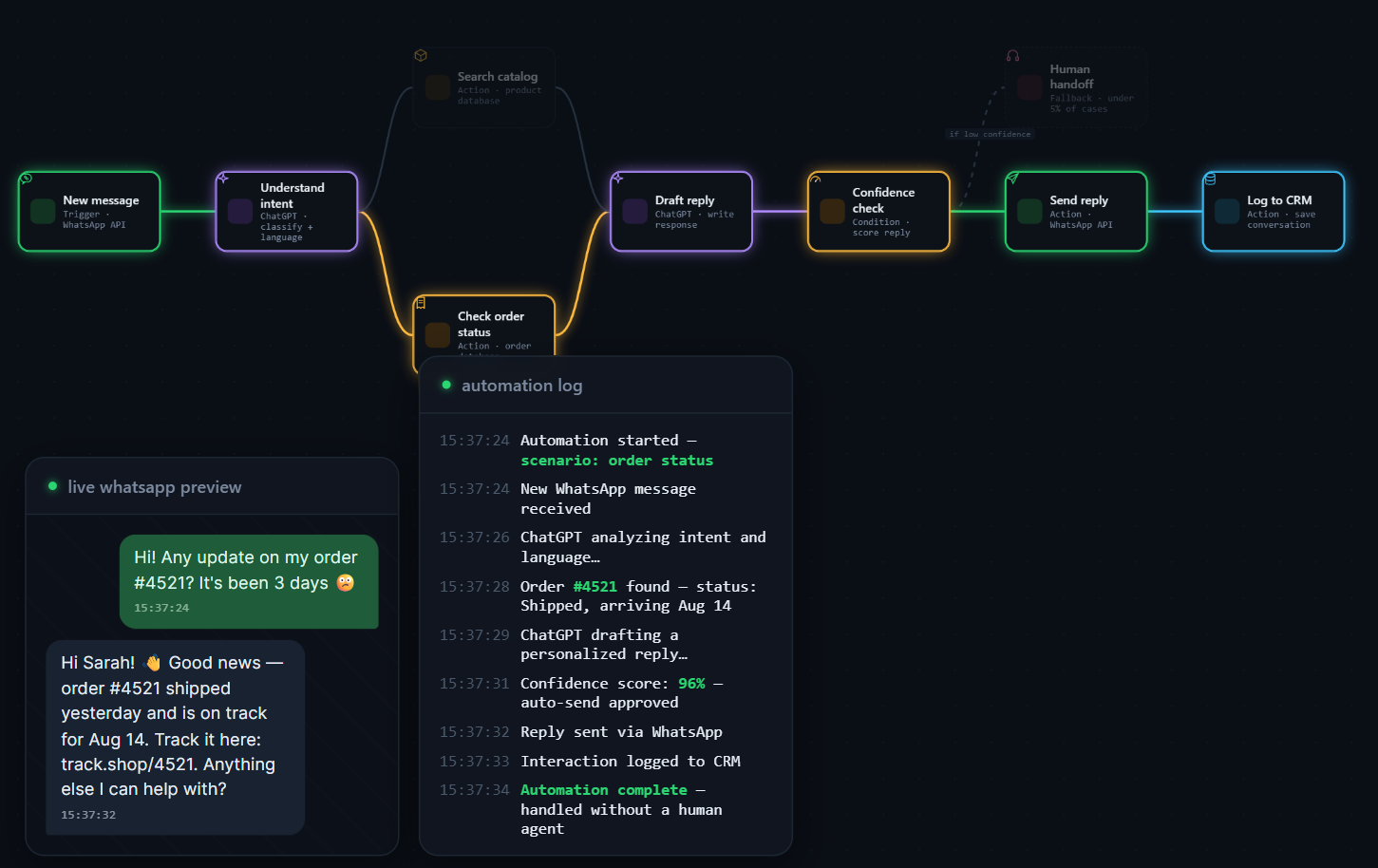Click the 15:37:28 timestamp in automation log
1378x868 pixels.
coord(474,587)
